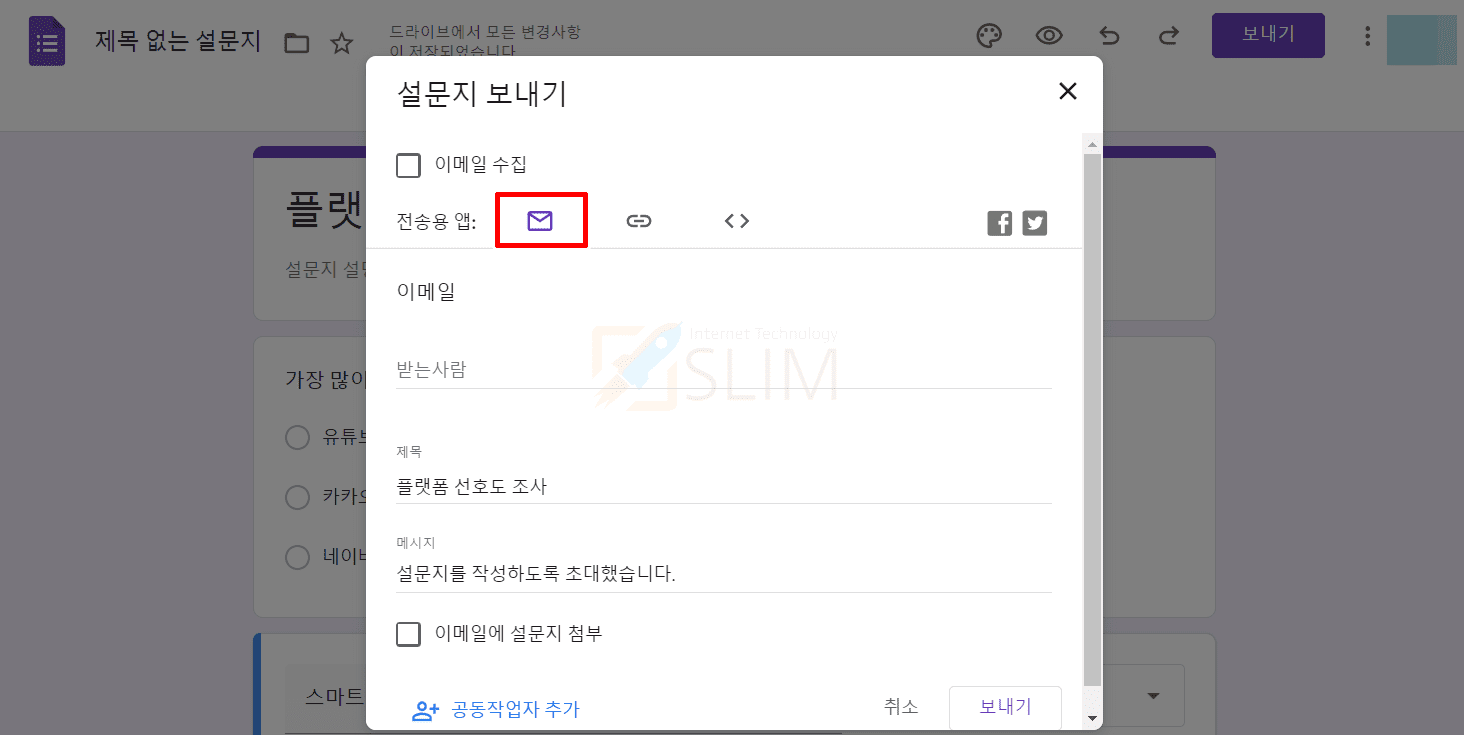
Task: Enable the 이메일 수집 checkbox
Action: click(x=408, y=165)
